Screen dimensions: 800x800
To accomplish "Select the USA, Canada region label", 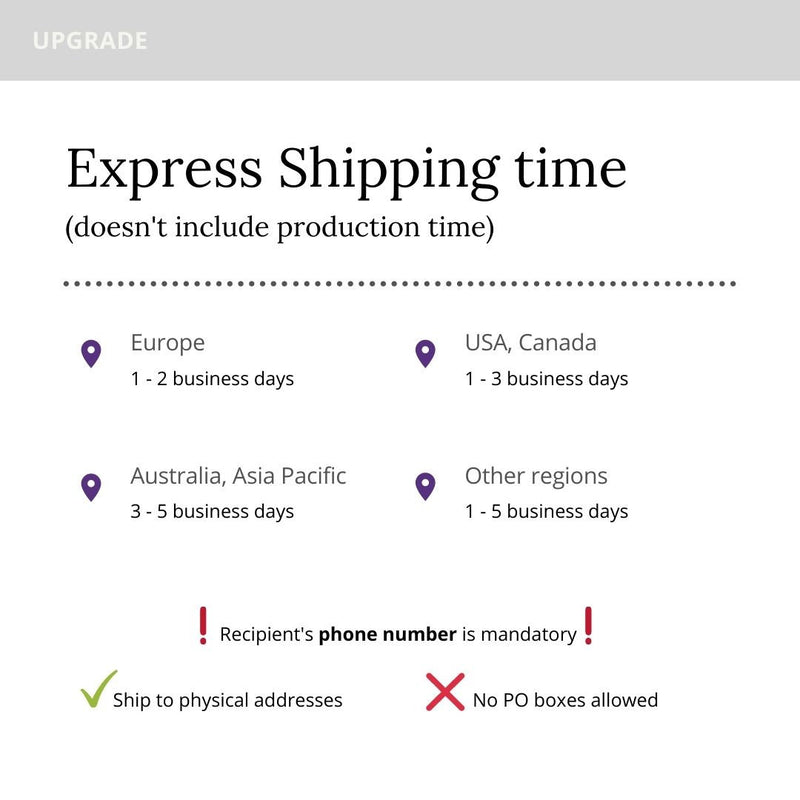I will point(530,342).
